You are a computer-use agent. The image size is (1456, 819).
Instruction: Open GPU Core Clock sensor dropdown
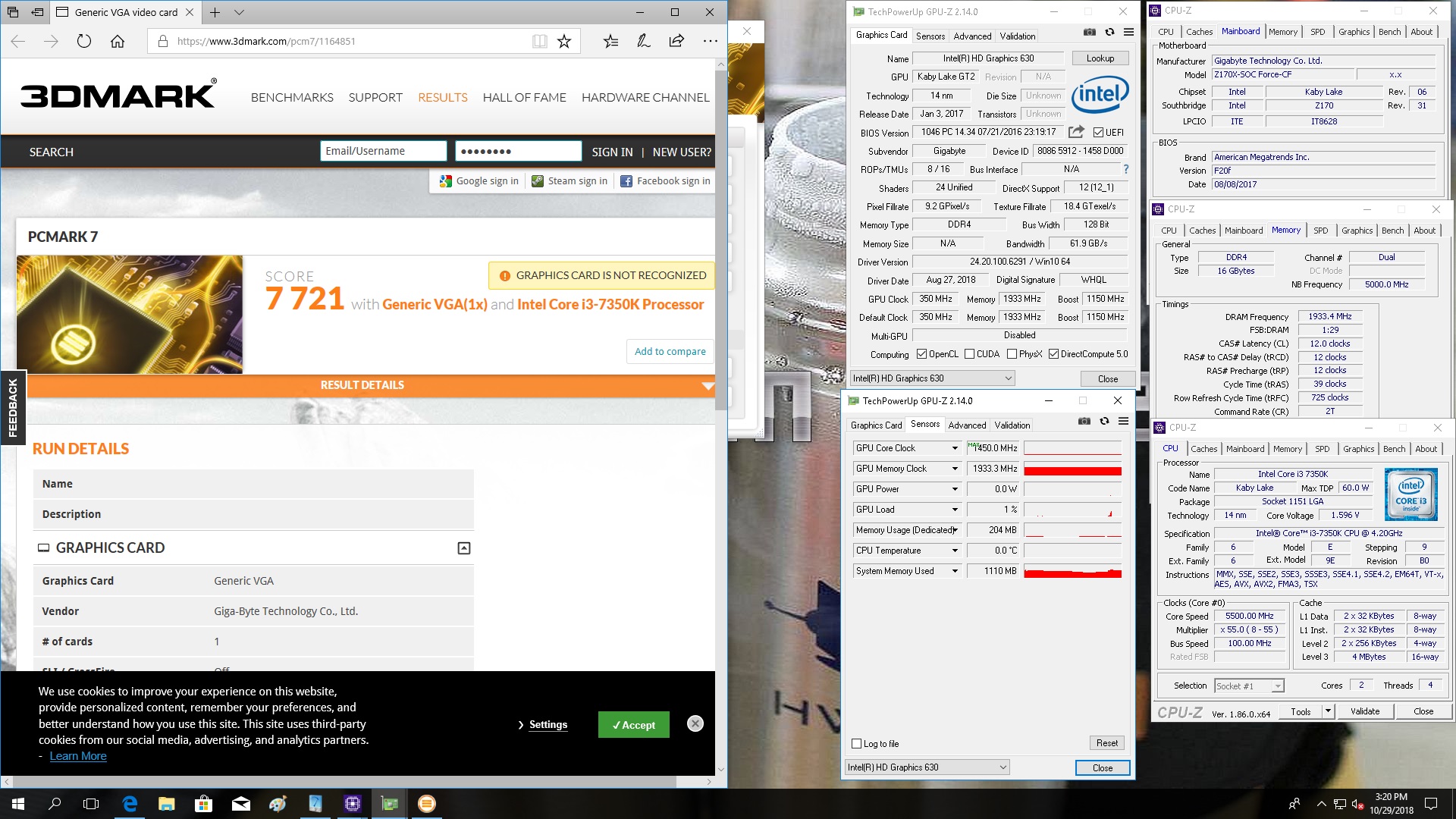click(x=955, y=448)
